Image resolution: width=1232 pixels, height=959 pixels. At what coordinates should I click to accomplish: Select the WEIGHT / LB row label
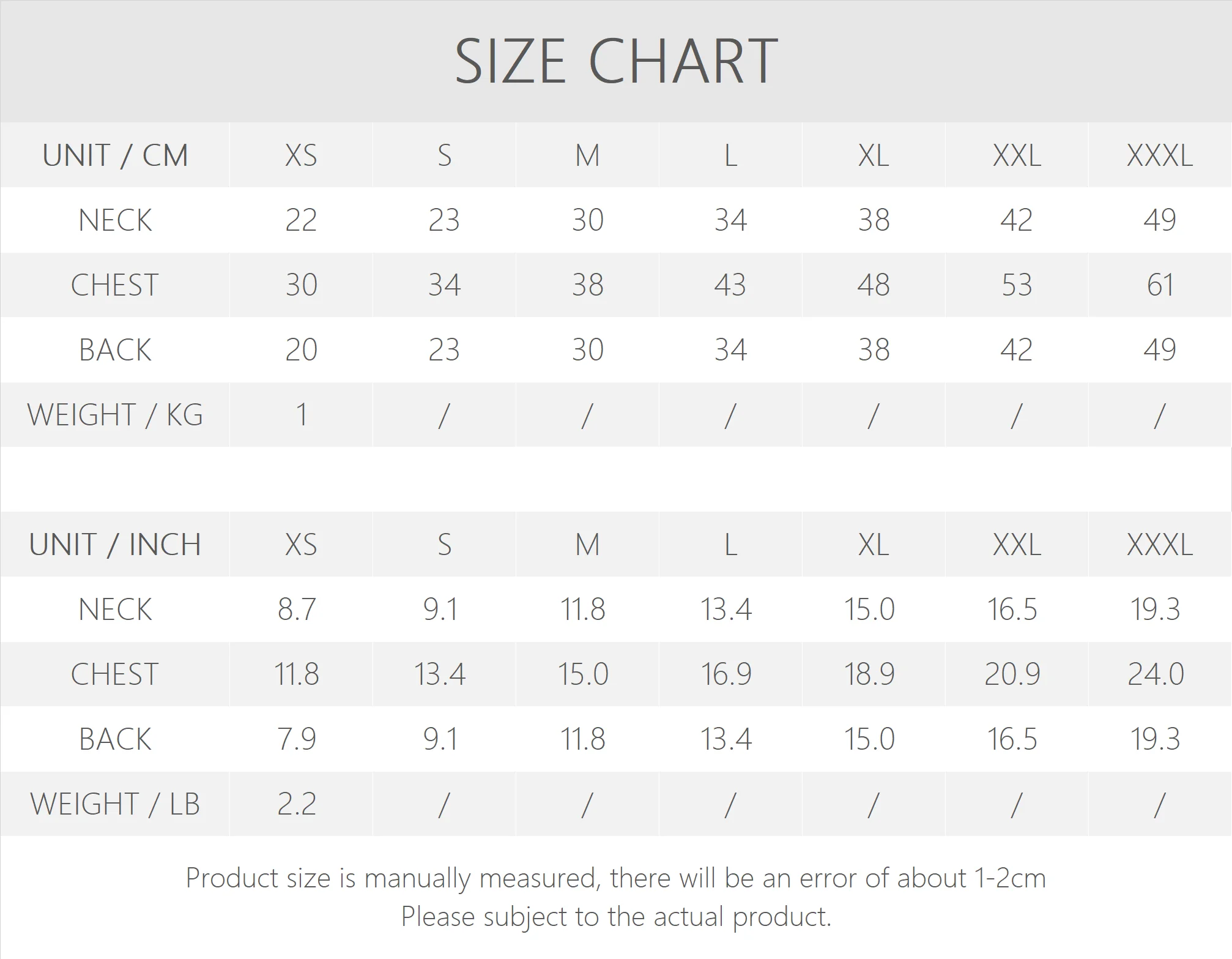coord(115,804)
